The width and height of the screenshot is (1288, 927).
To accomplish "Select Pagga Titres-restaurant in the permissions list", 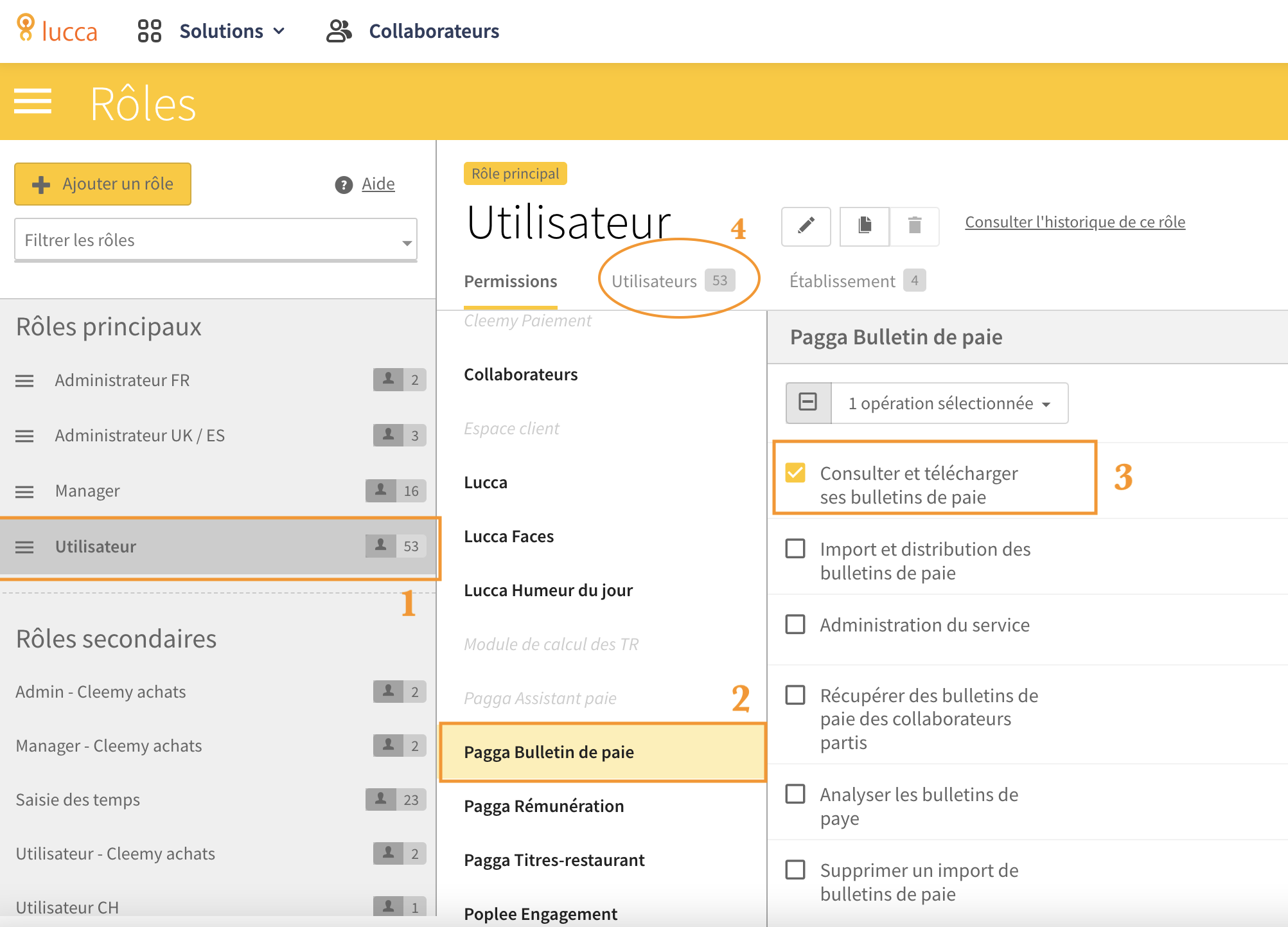I will (554, 860).
